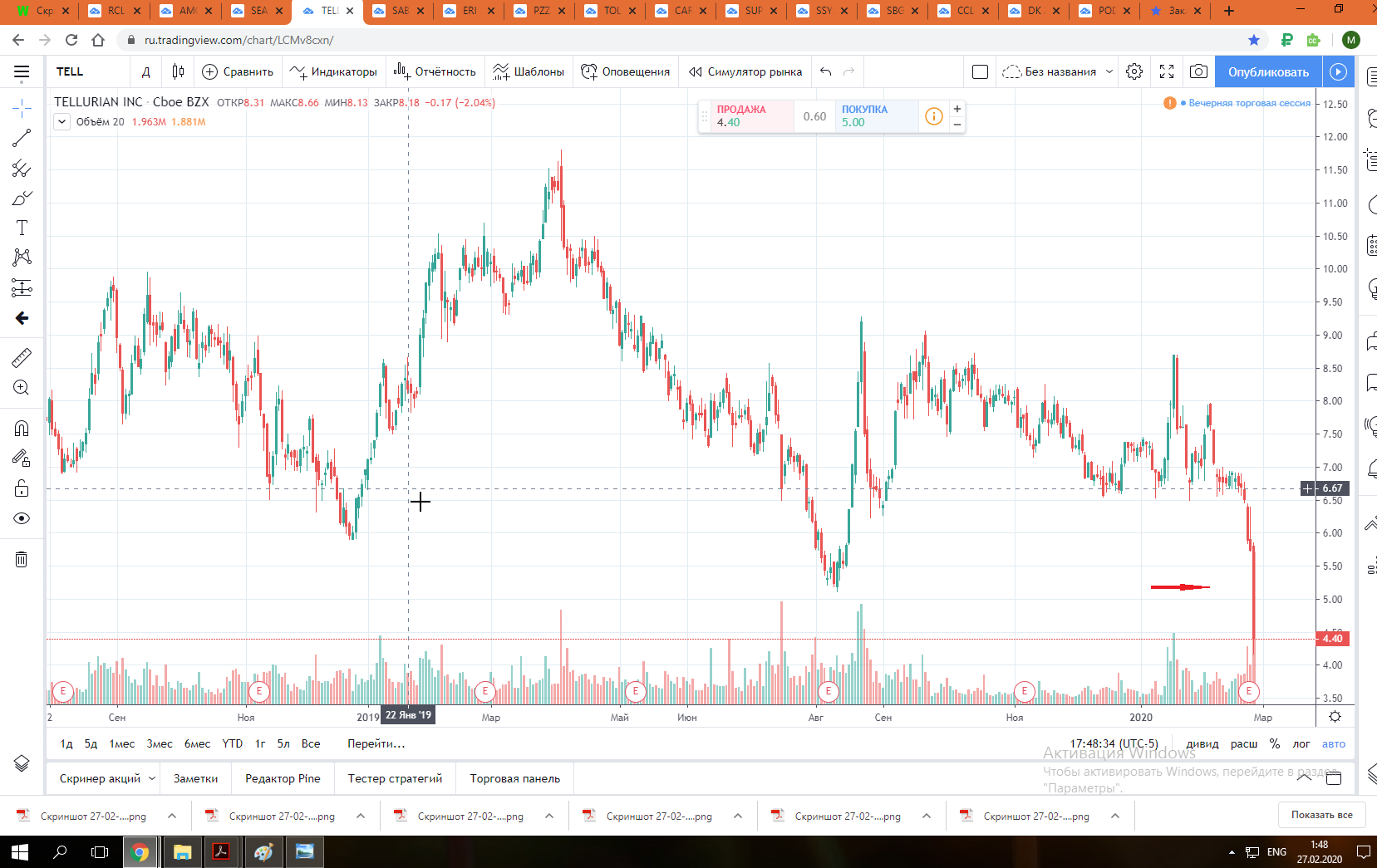Screen dimensions: 1377x868
Task: Select the ruler measure tool
Action: [x=22, y=357]
